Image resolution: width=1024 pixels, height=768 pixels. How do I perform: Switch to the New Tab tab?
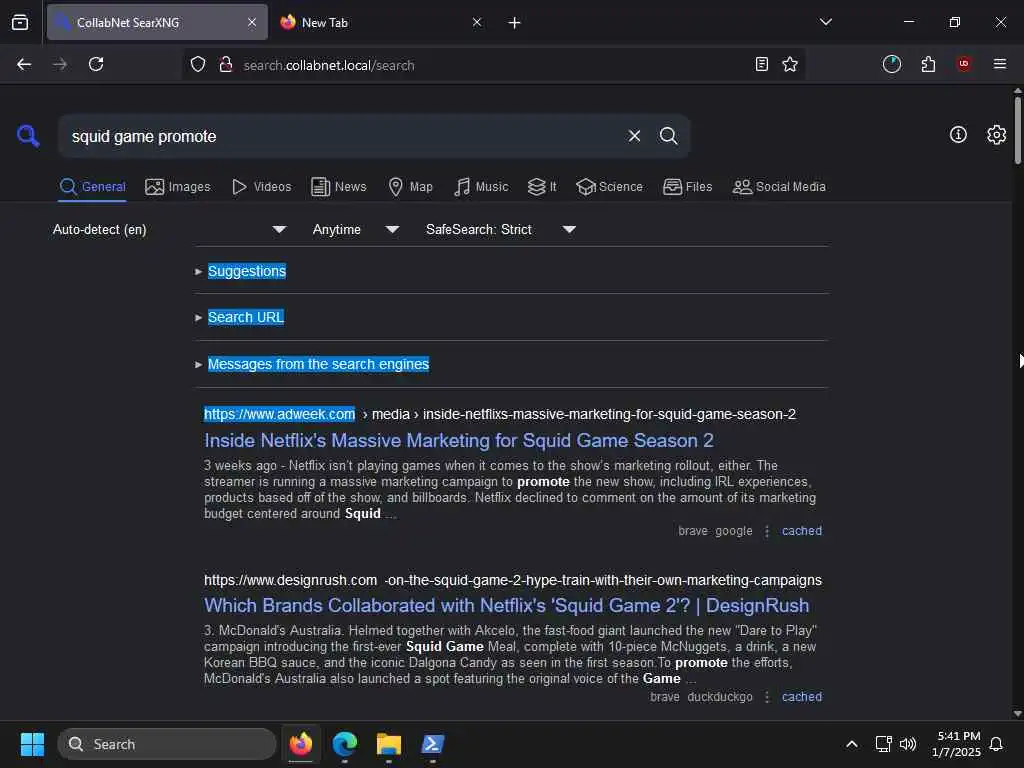(382, 22)
